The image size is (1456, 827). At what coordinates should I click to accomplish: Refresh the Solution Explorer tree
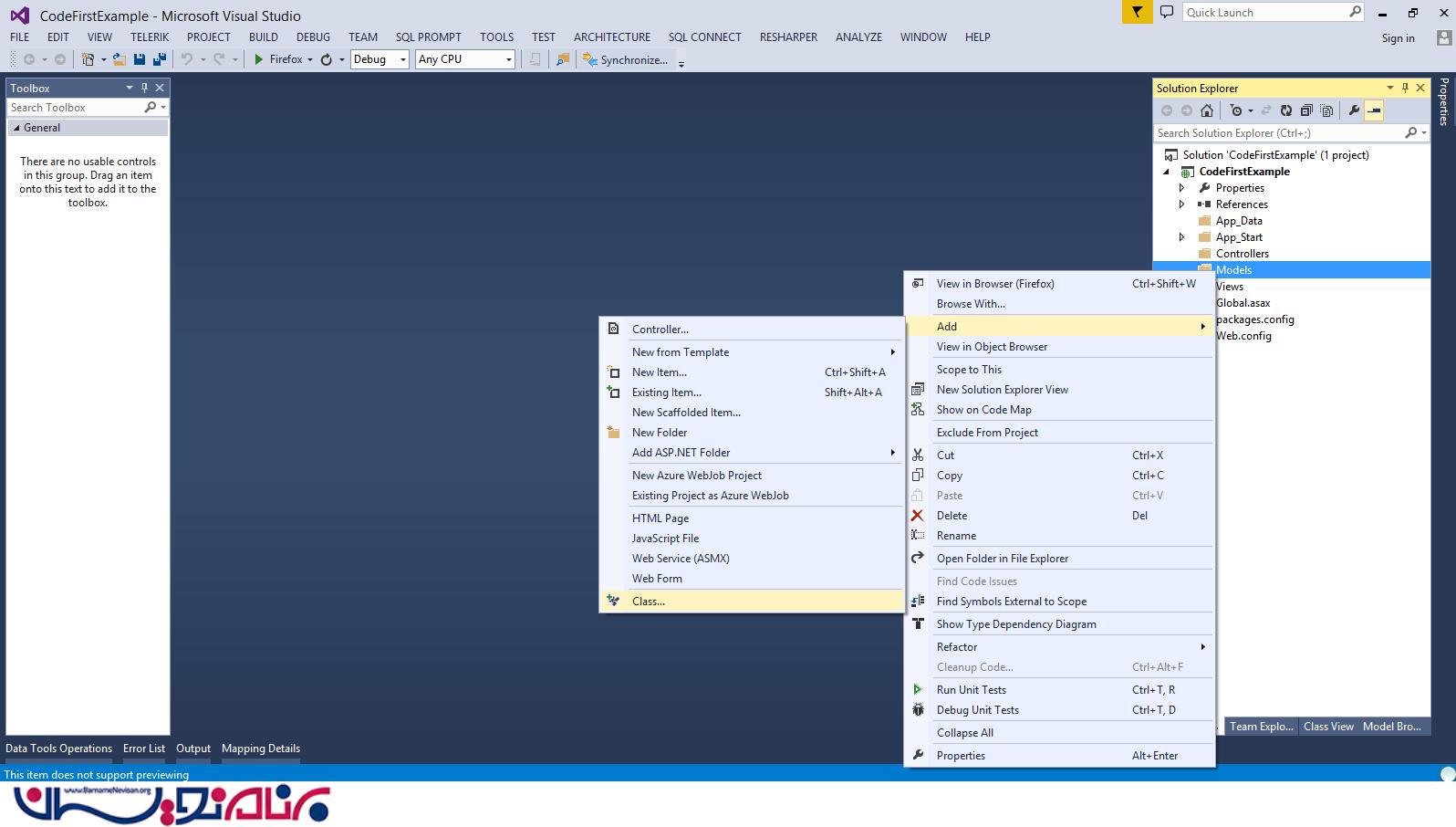(1285, 110)
